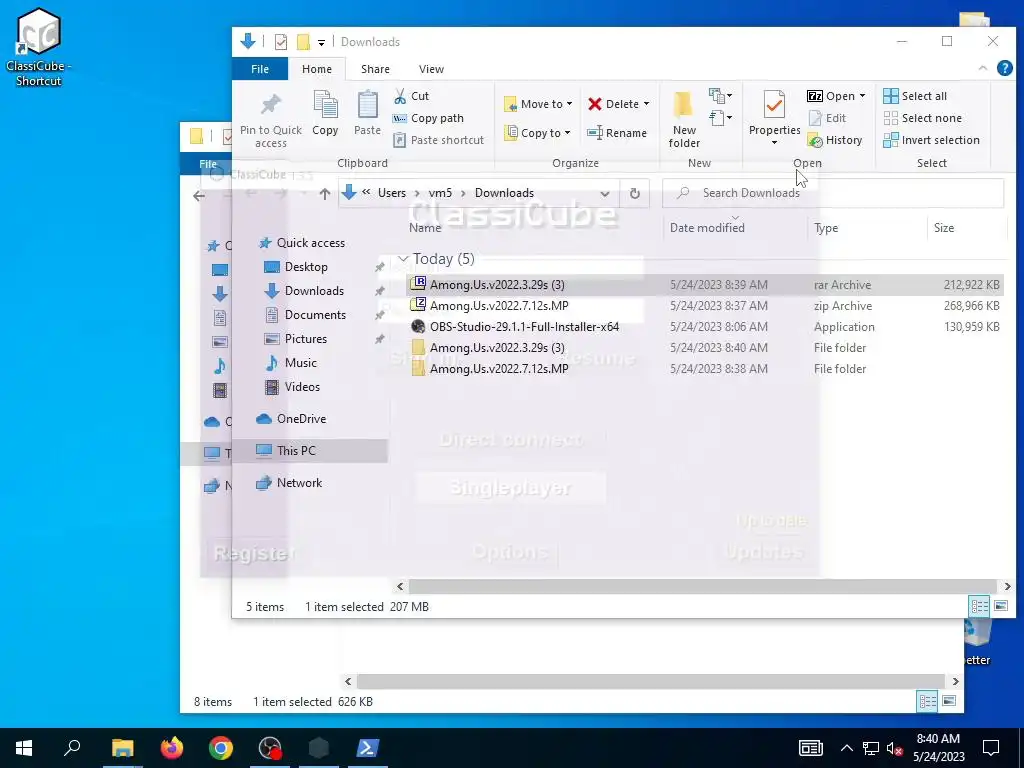Click Rename in Organize group

[x=617, y=133]
